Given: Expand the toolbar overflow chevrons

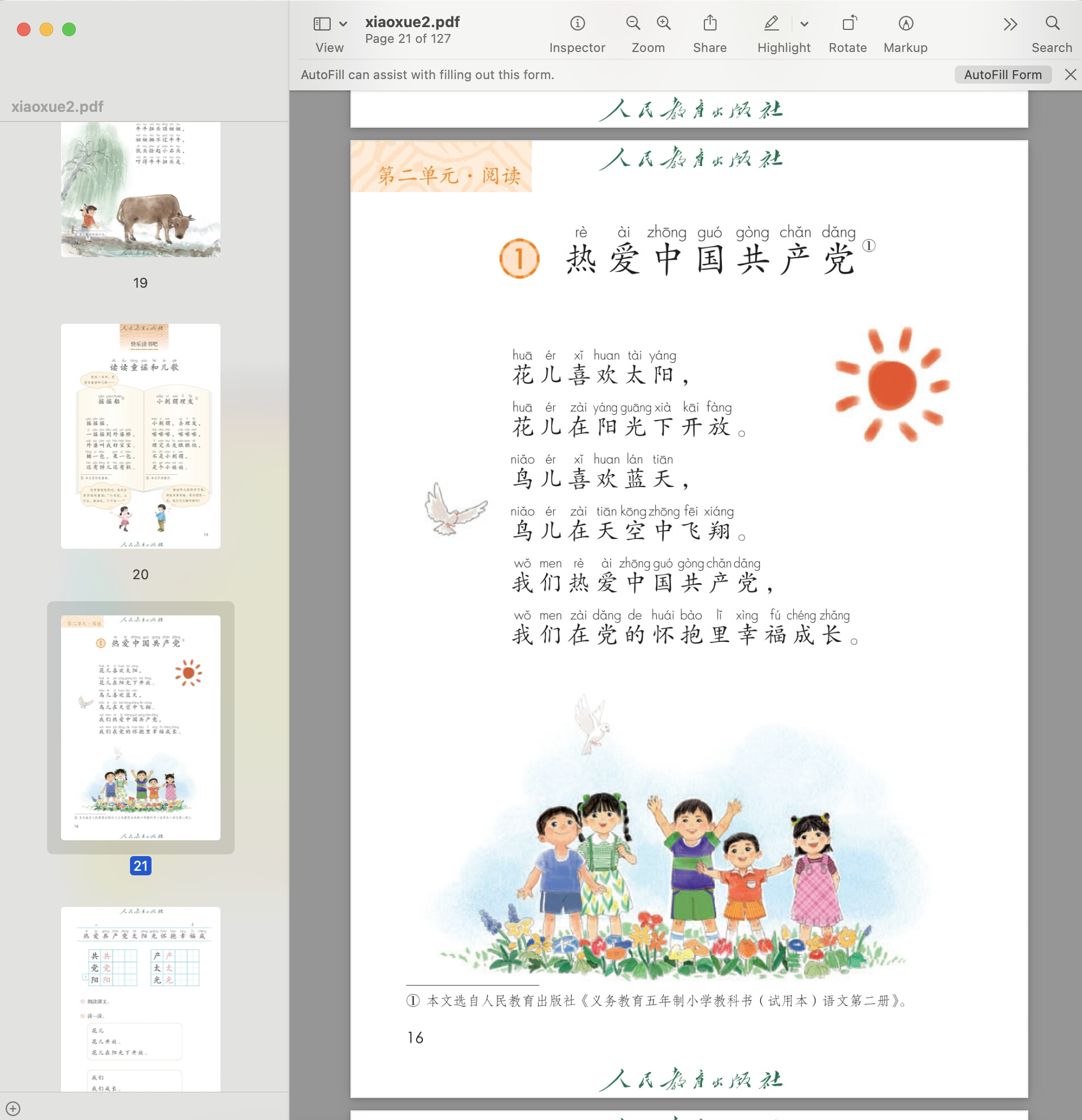Looking at the screenshot, I should [1010, 24].
